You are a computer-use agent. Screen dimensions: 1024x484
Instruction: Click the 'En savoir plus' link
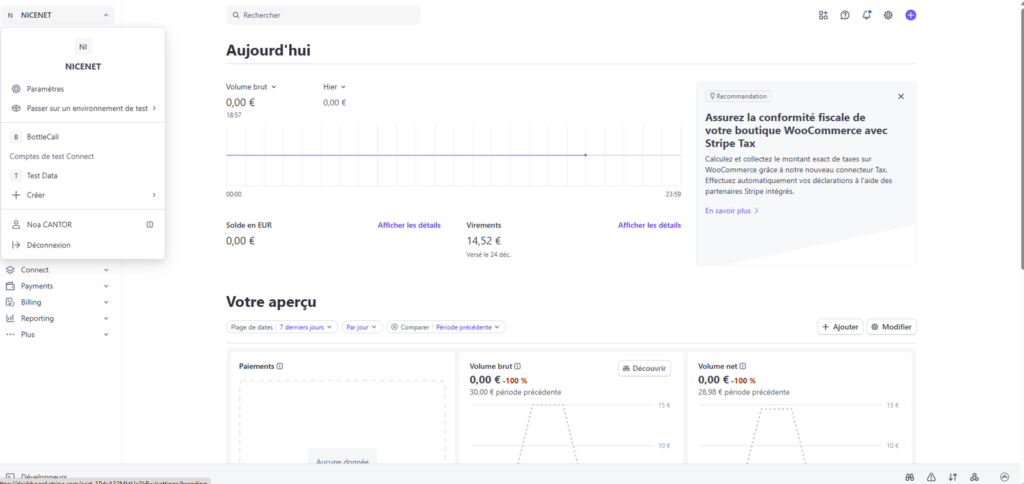[x=732, y=211]
